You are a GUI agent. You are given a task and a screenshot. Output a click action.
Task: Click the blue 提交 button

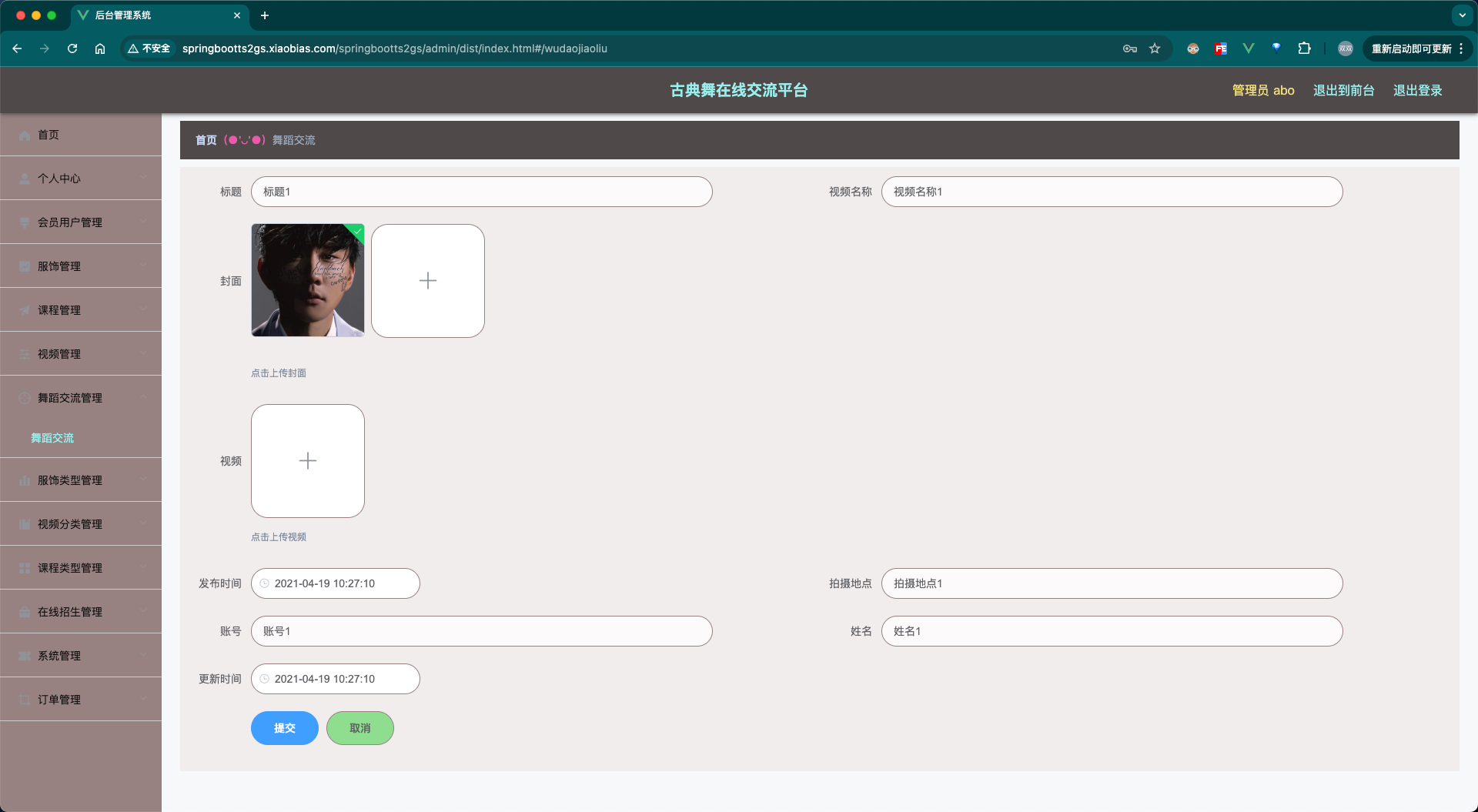coord(285,728)
